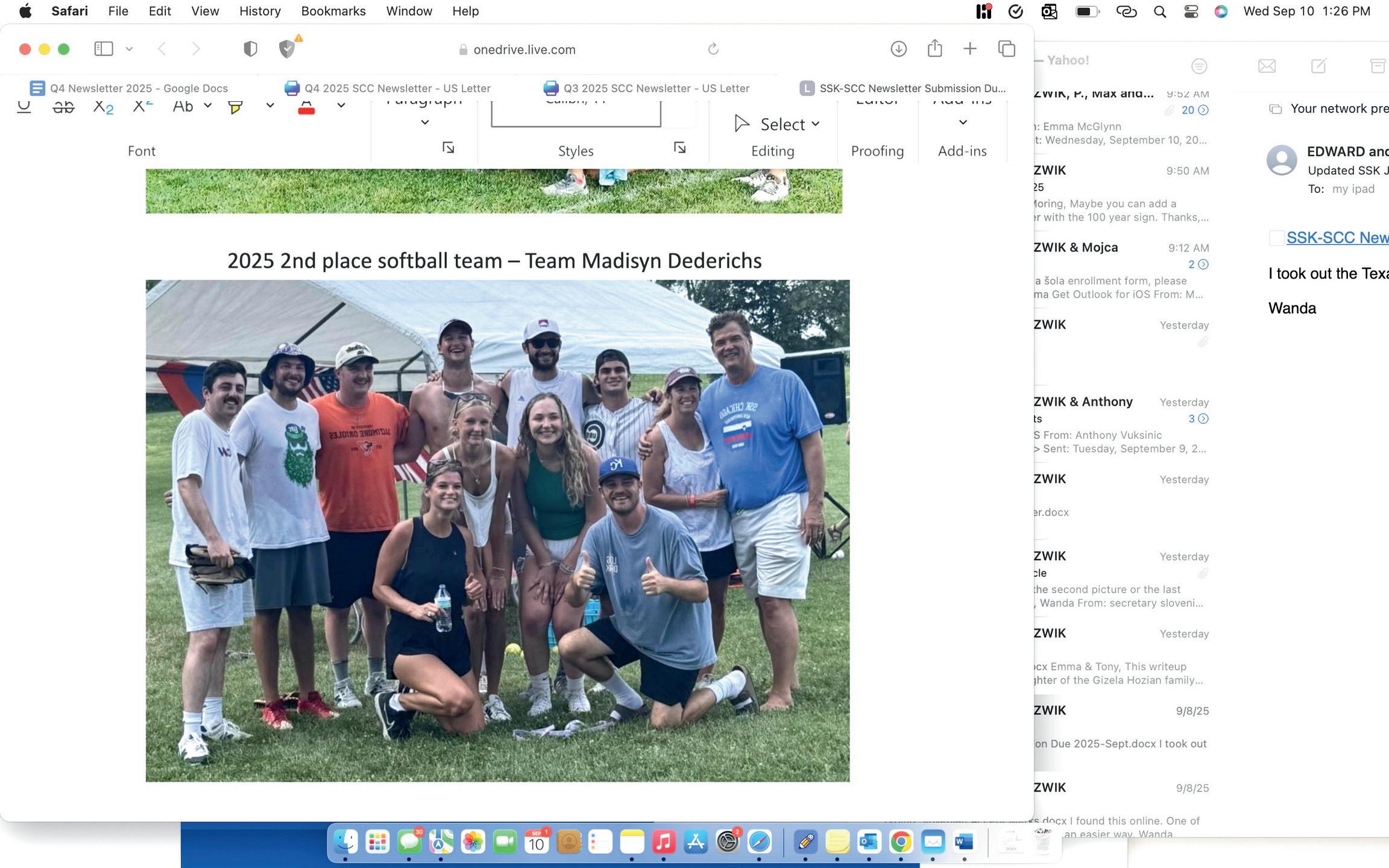The image size is (1389, 868).
Task: Show Safari sidebar
Action: pyautogui.click(x=104, y=49)
